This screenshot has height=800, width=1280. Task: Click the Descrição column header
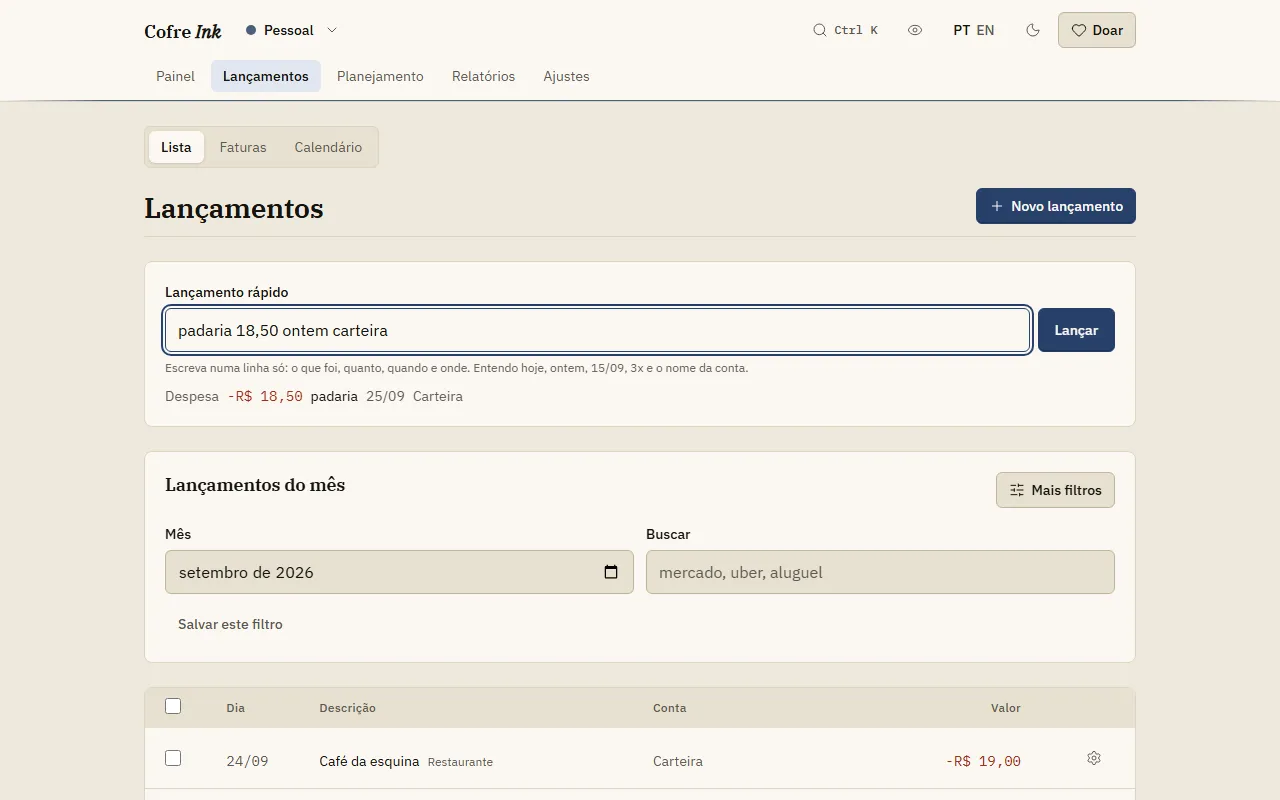tap(347, 708)
